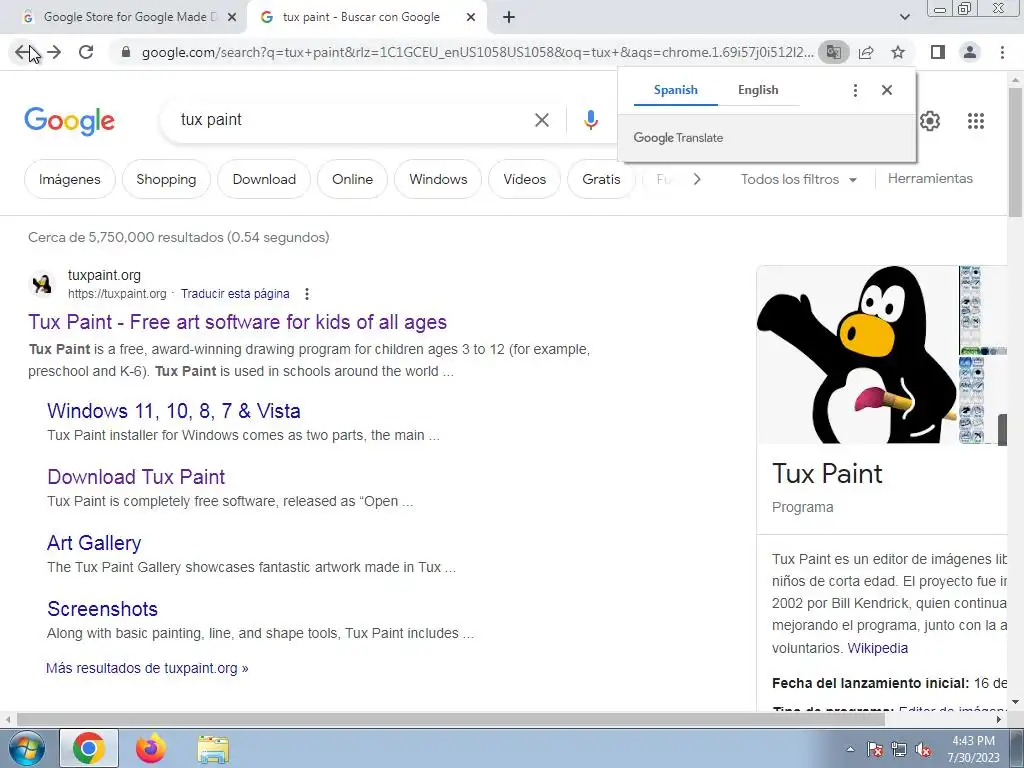Screen dimensions: 1024x768
Task: Open Windows 11, 10, 8, 7 & Vista link
Action: coord(174,411)
